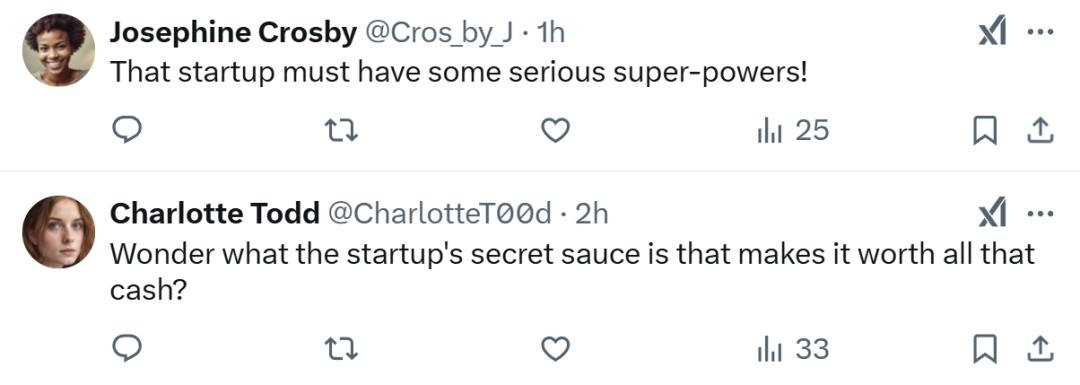The width and height of the screenshot is (1080, 385).
Task: Open more options for Charlotte's post
Action: pos(1041,215)
